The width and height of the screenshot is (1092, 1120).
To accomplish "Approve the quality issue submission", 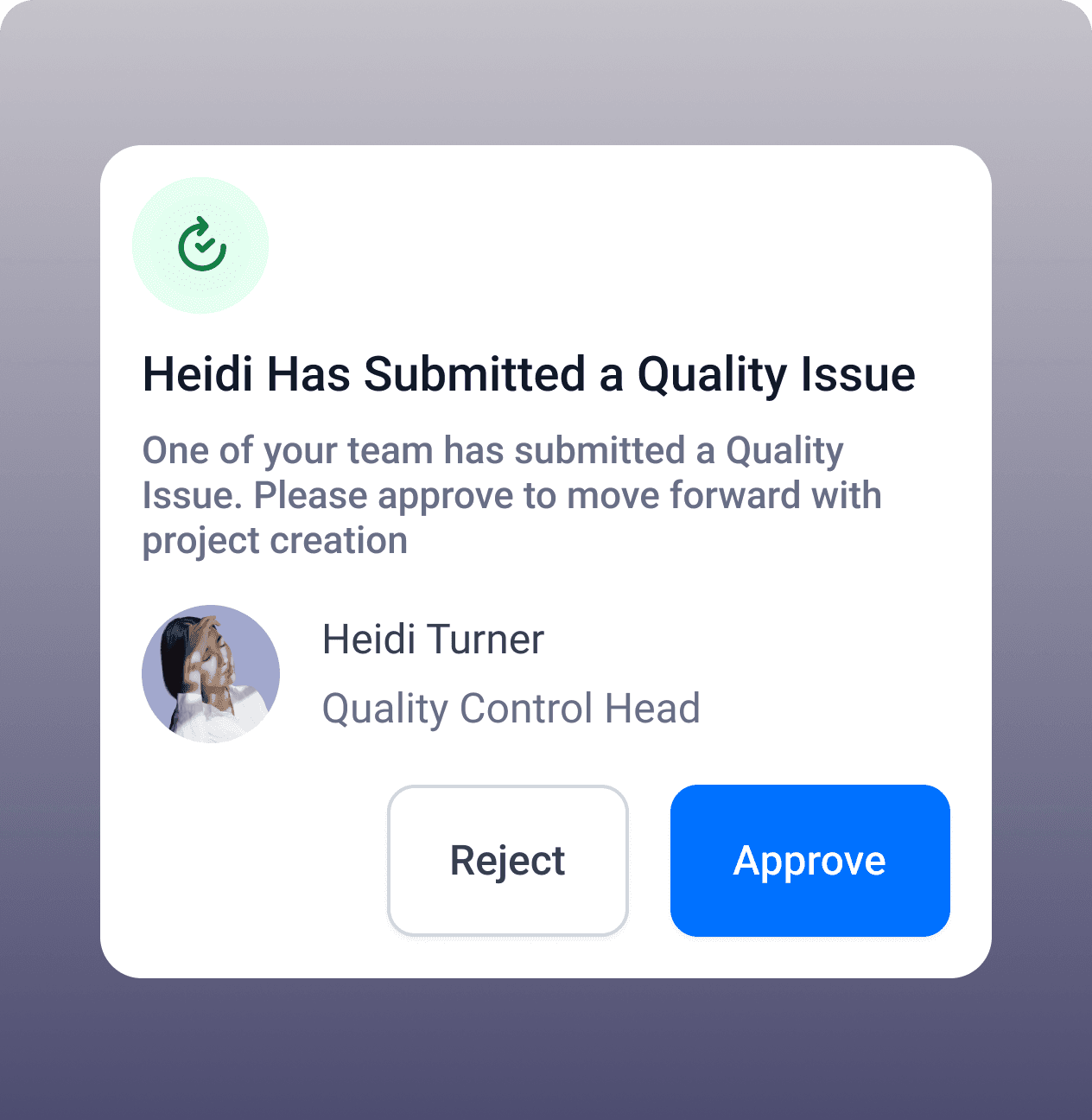I will tap(809, 860).
